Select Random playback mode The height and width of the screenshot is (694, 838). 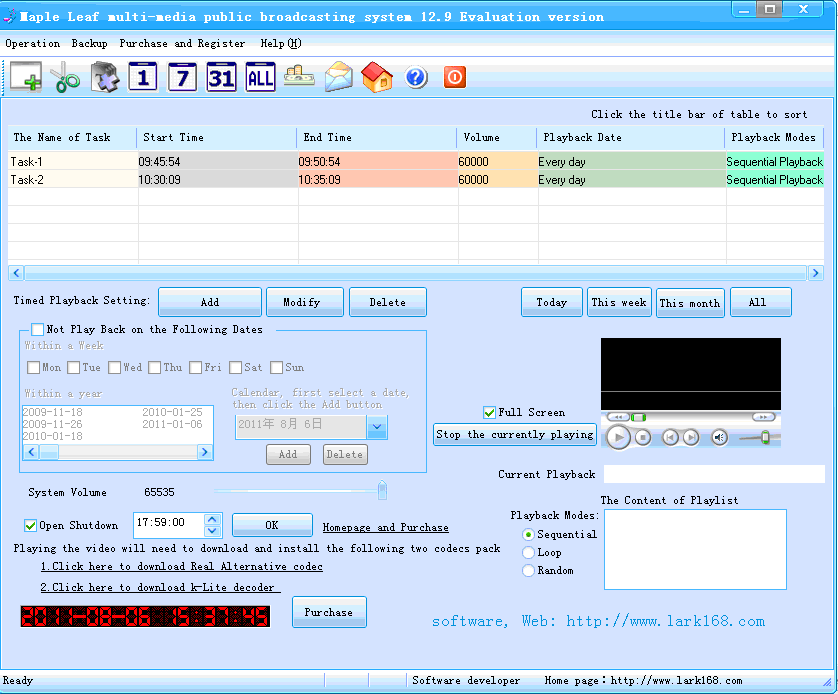coord(528,571)
